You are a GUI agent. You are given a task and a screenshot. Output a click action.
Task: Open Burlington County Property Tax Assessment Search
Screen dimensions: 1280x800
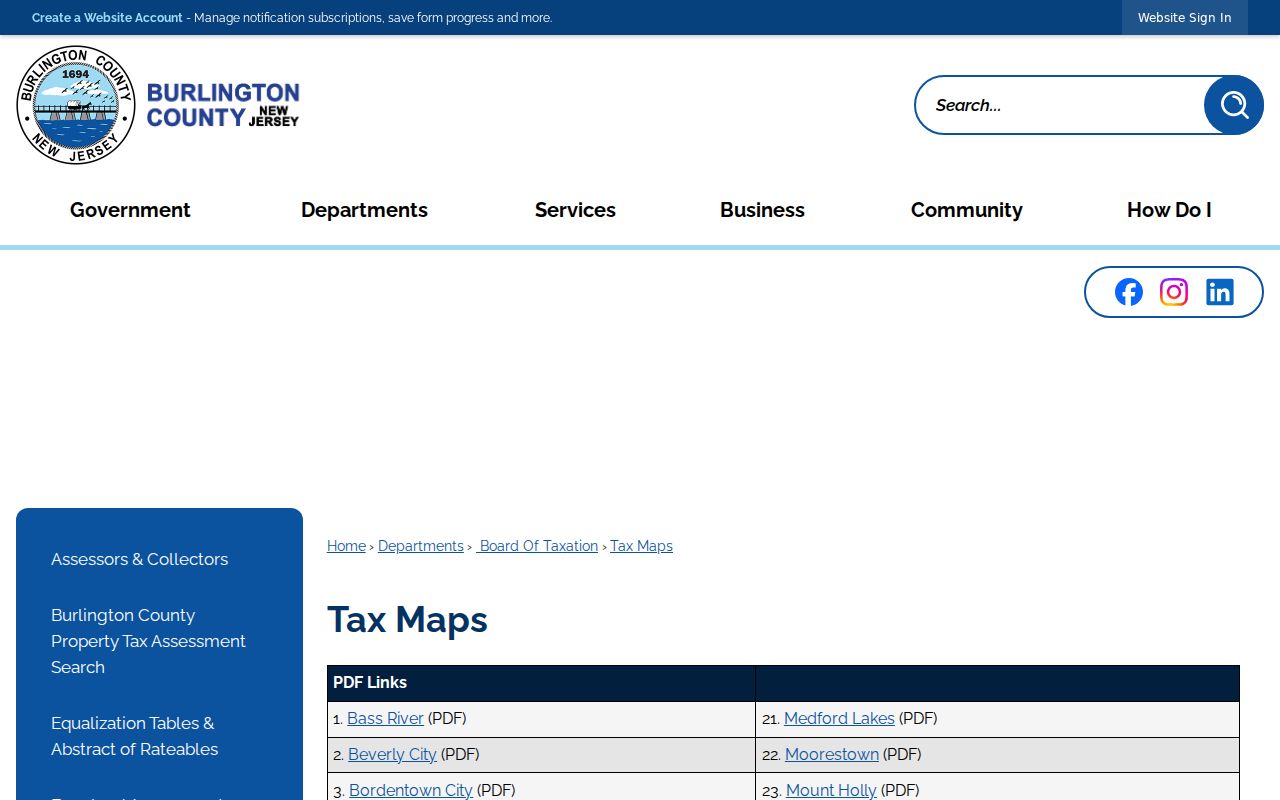point(148,641)
